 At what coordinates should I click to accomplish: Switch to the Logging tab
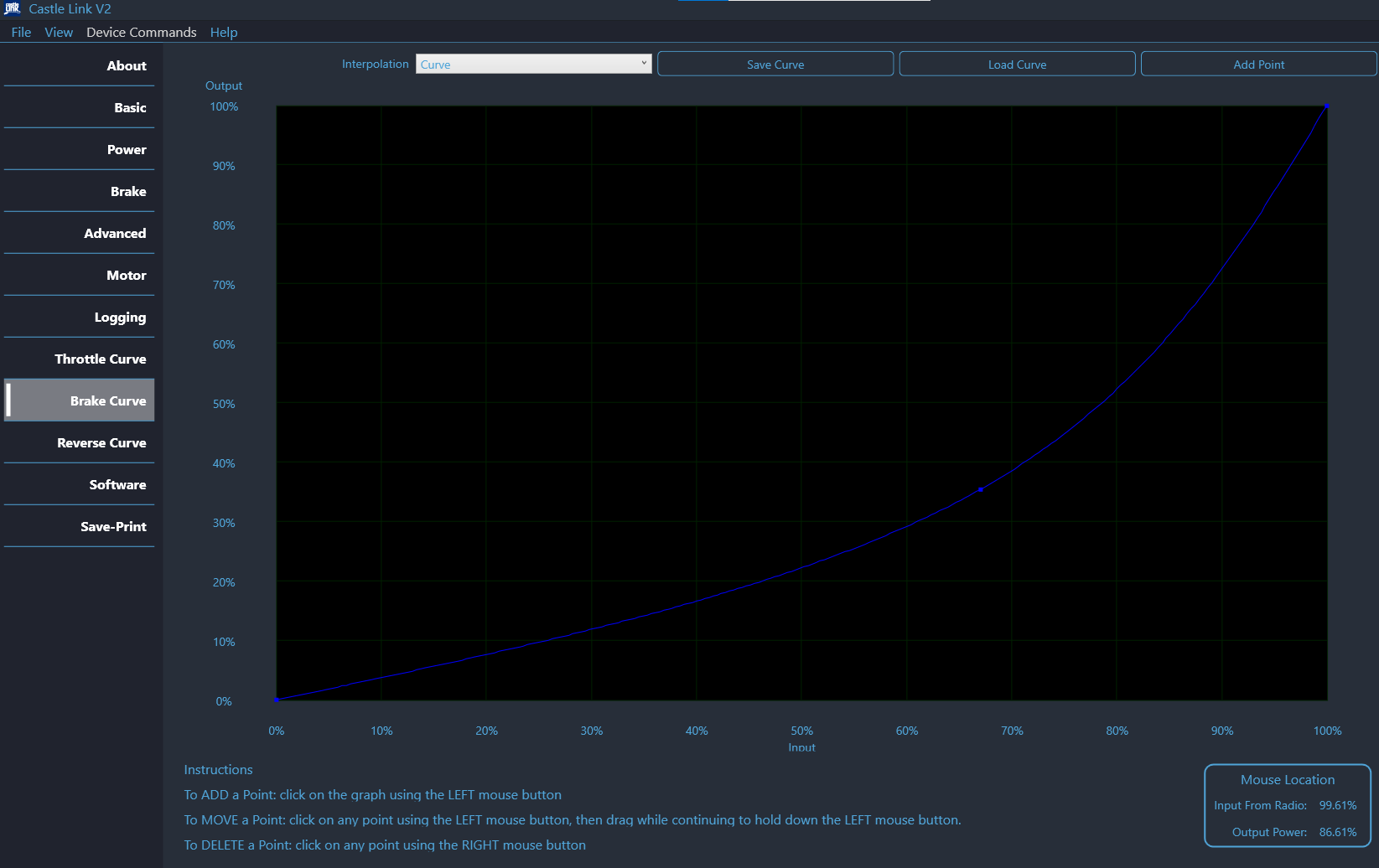[79, 317]
